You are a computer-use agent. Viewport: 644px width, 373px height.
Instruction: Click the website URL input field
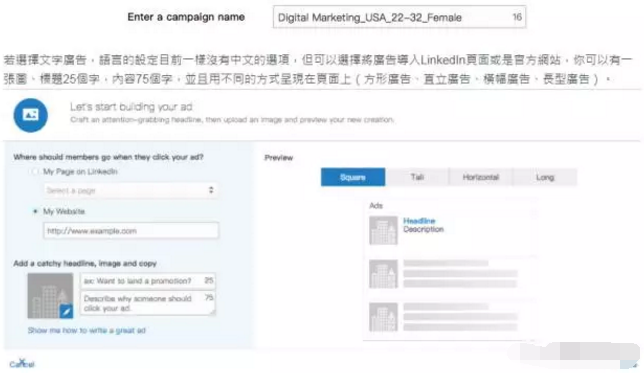(131, 231)
